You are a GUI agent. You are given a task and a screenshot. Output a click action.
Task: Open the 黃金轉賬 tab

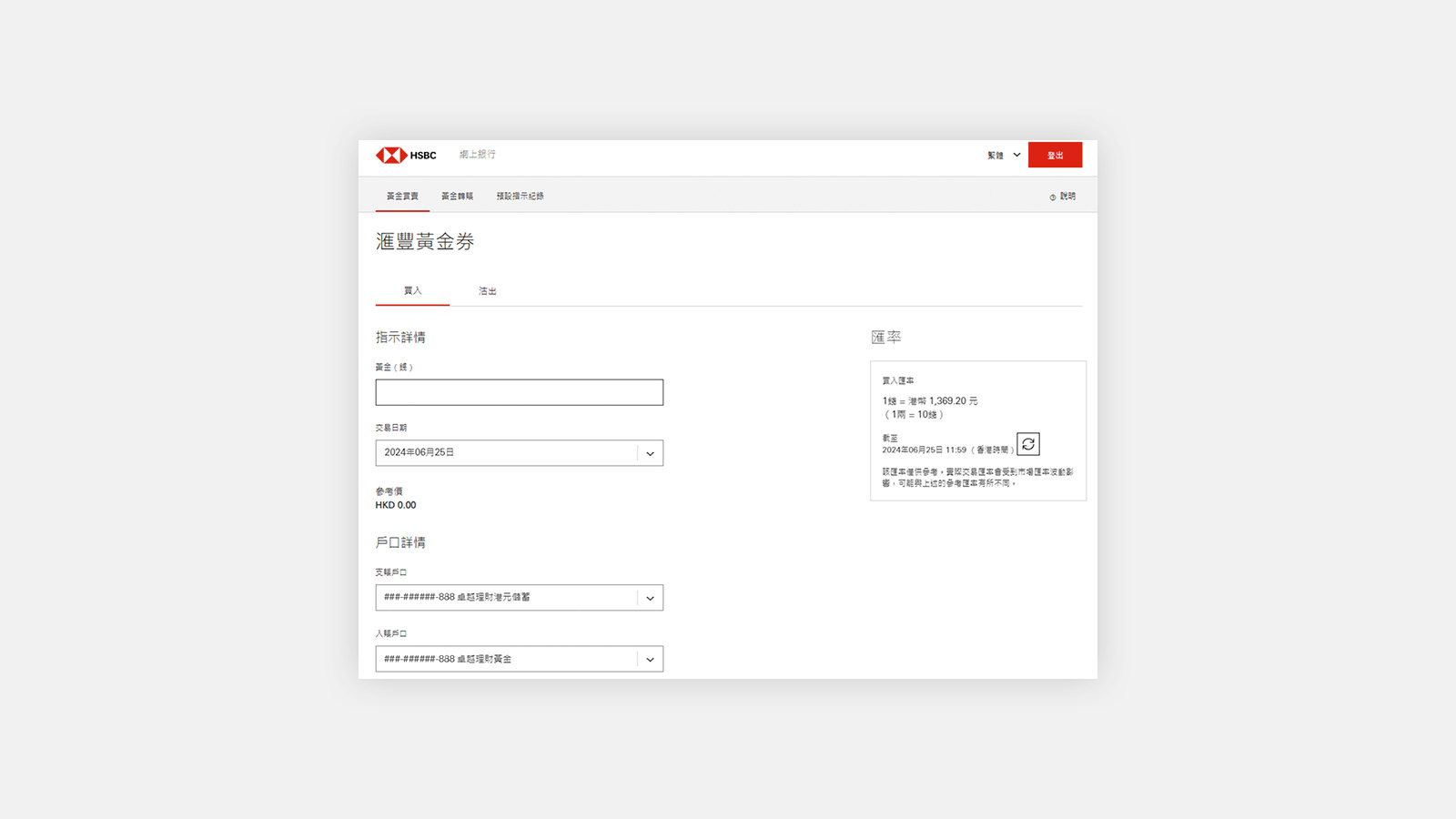(457, 197)
